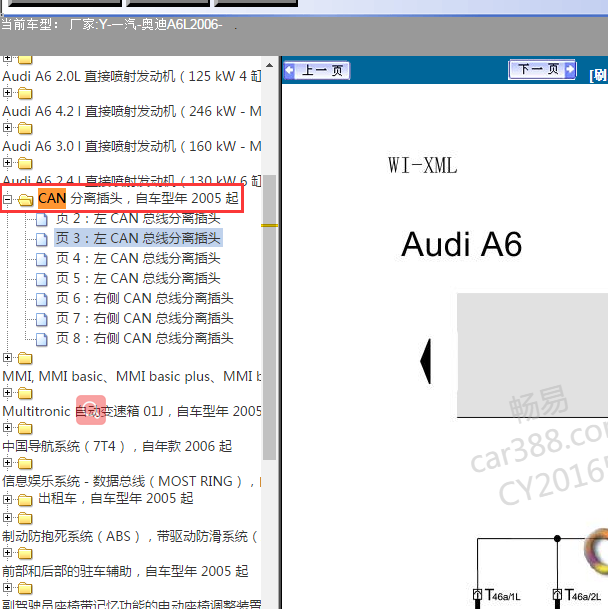Viewport: 608px width, 609px height.
Task: Click document icon of 页 3 entry
Action: [42, 240]
